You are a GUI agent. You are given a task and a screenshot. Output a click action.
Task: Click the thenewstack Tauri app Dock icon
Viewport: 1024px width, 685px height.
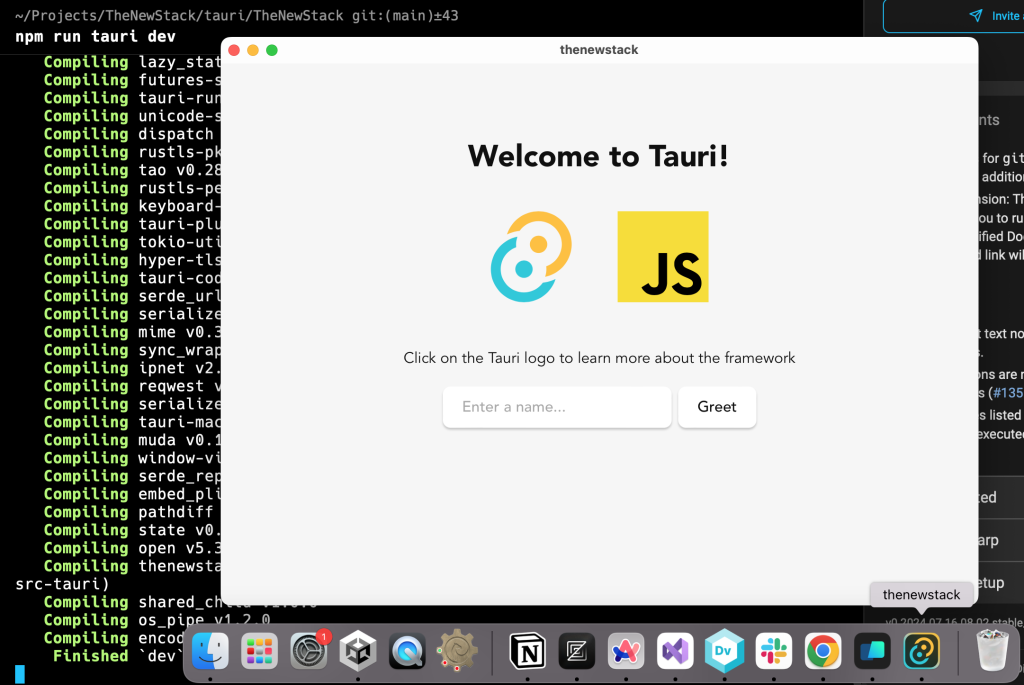921,651
